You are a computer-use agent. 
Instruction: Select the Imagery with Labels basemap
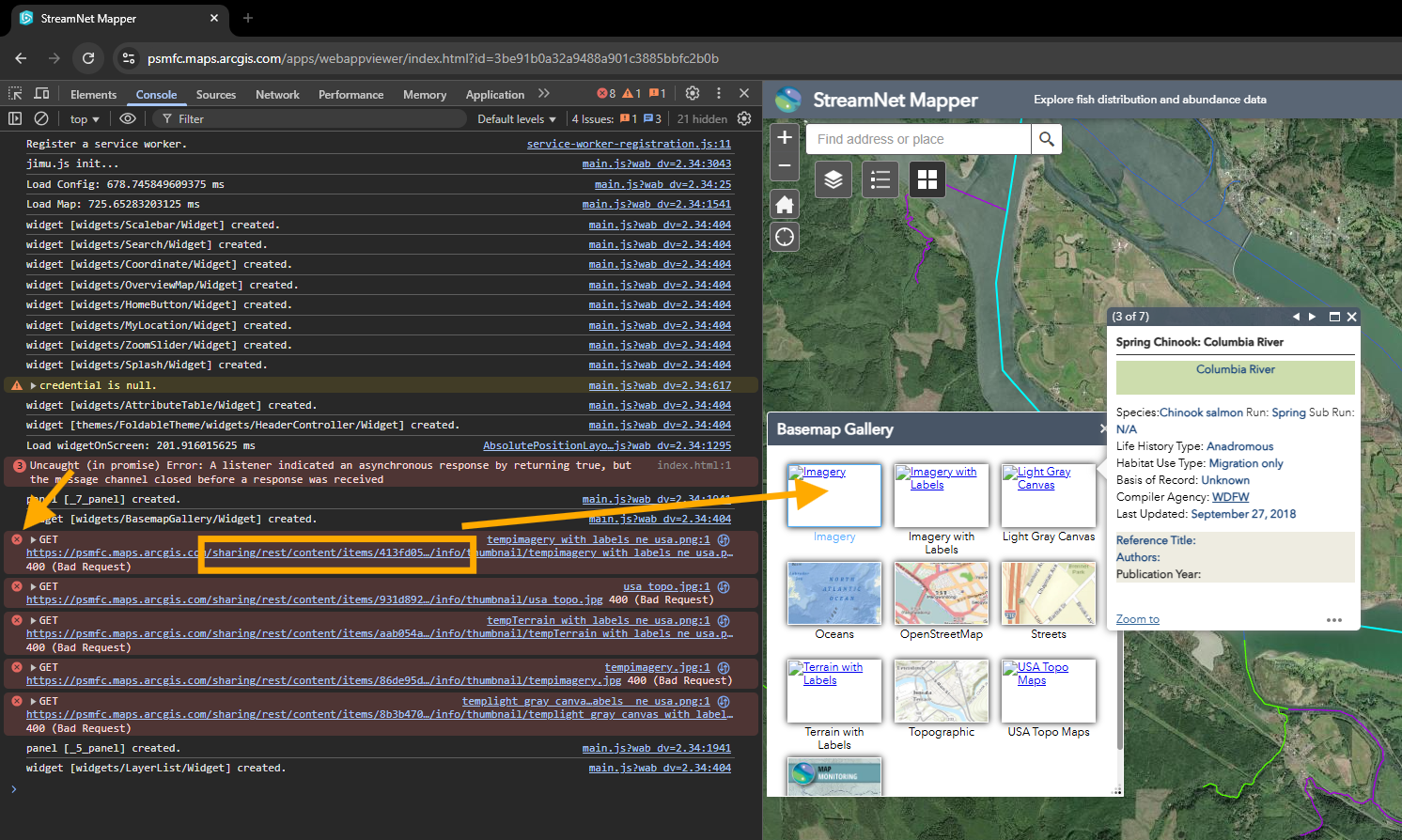tap(942, 495)
